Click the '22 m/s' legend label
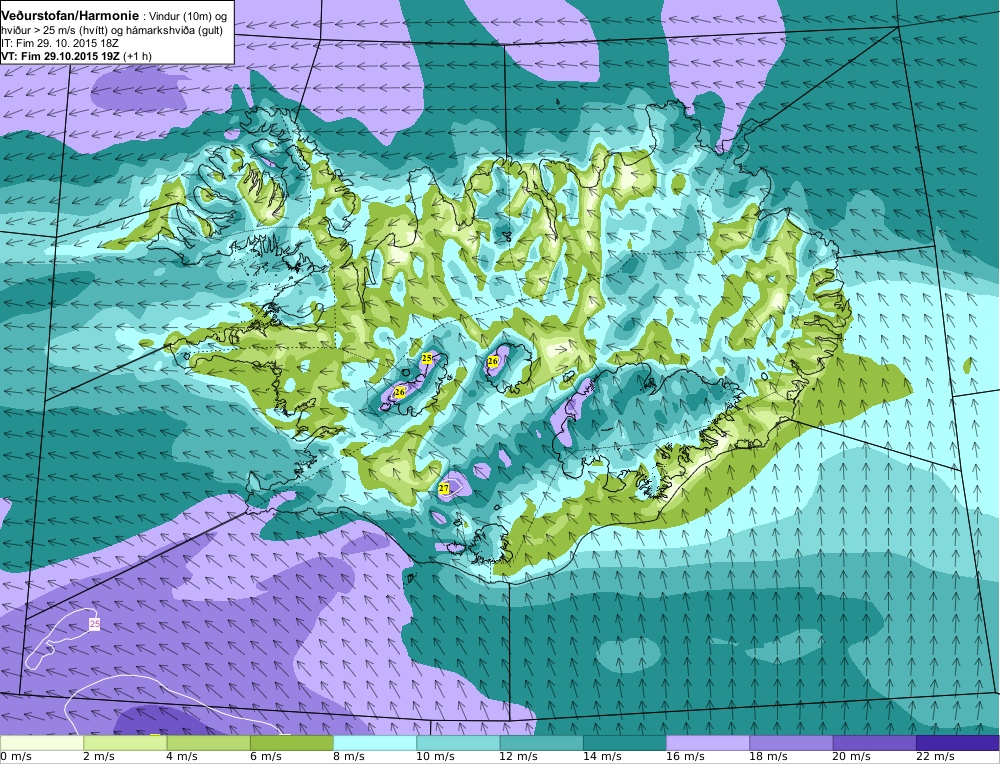The width and height of the screenshot is (1000, 764). tap(935, 757)
